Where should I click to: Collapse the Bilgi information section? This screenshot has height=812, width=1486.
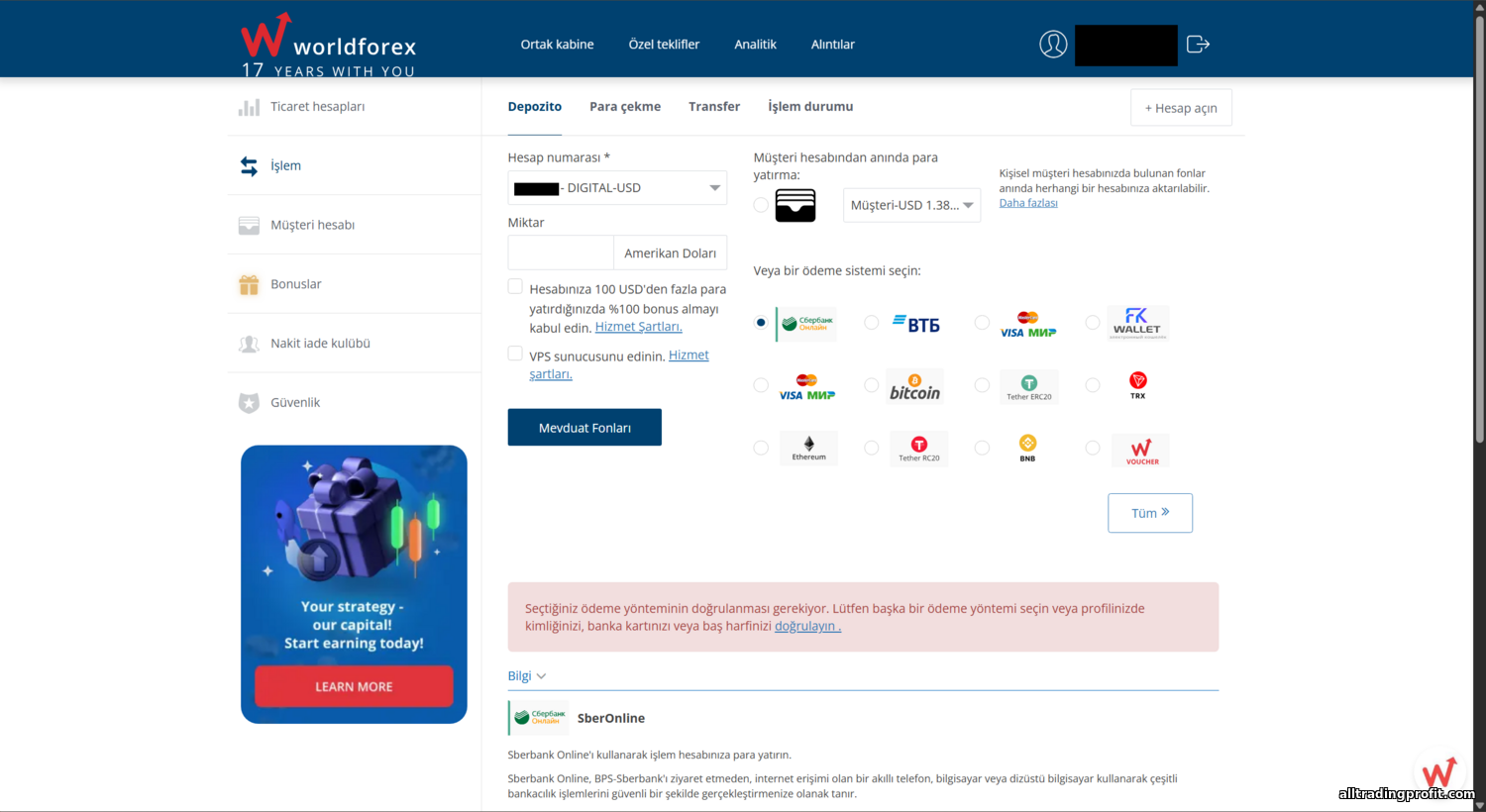pos(527,676)
